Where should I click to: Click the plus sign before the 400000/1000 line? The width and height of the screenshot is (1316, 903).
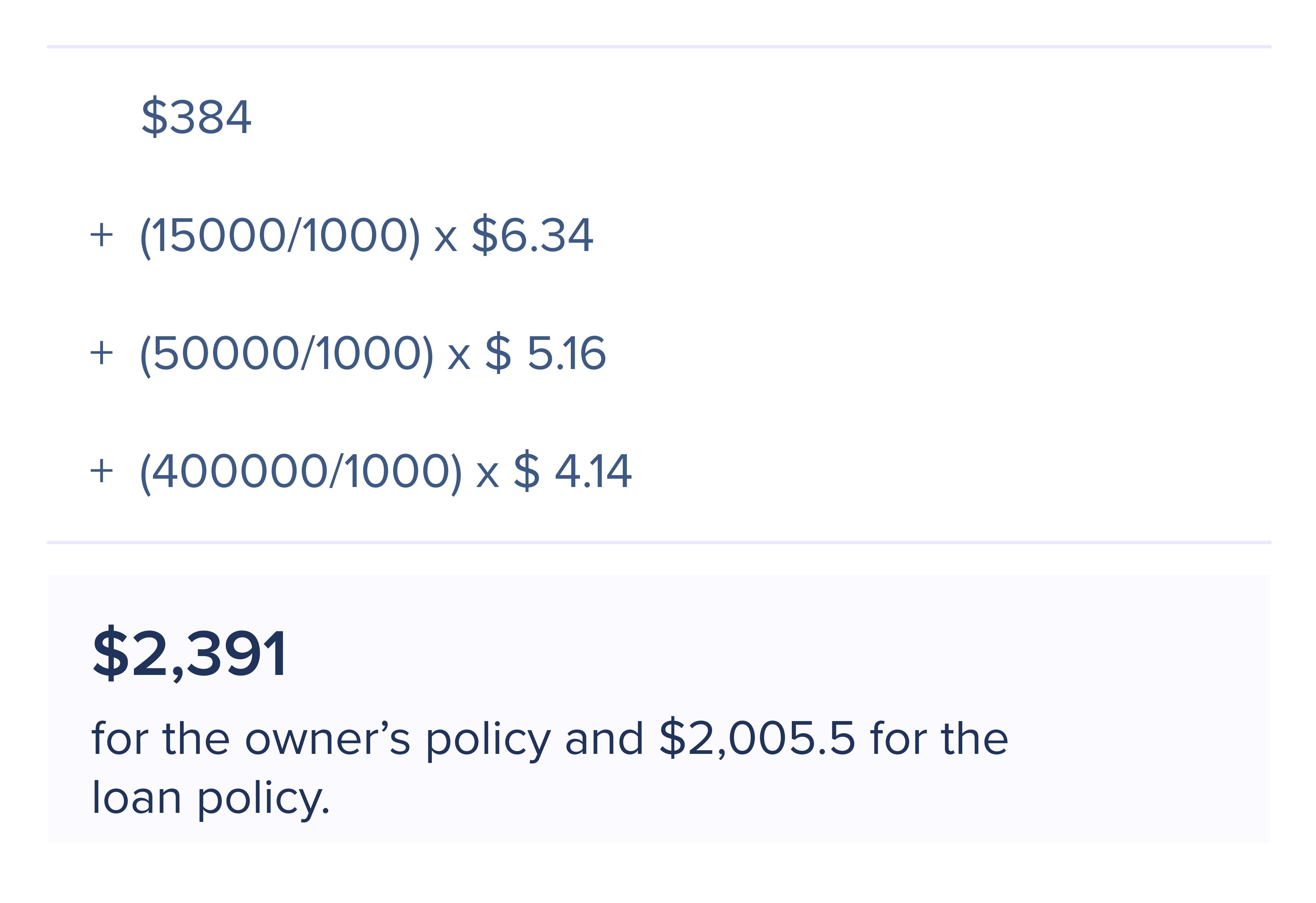pos(101,471)
